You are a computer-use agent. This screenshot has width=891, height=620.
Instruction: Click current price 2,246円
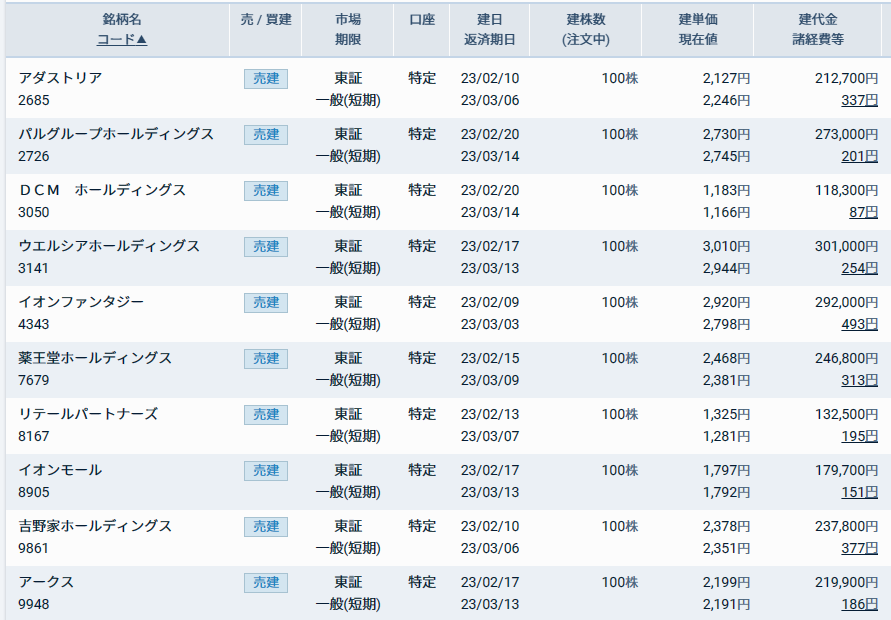coord(726,101)
